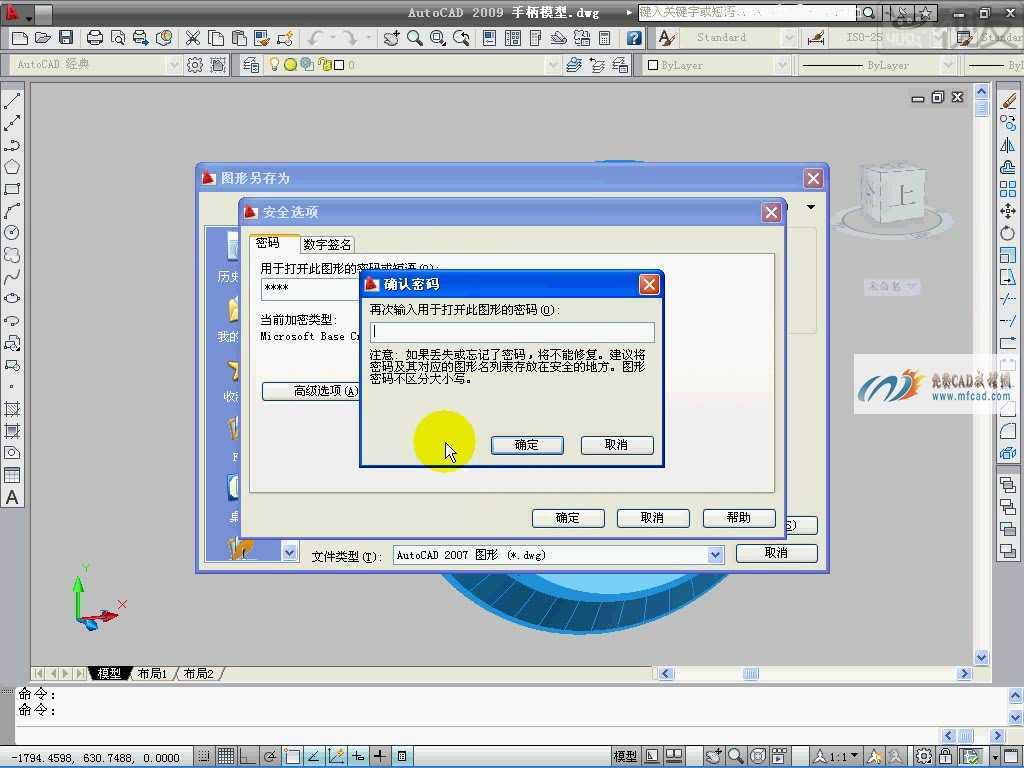Select the Multiline Text tool
Image resolution: width=1024 pixels, height=768 pixels.
(x=12, y=498)
